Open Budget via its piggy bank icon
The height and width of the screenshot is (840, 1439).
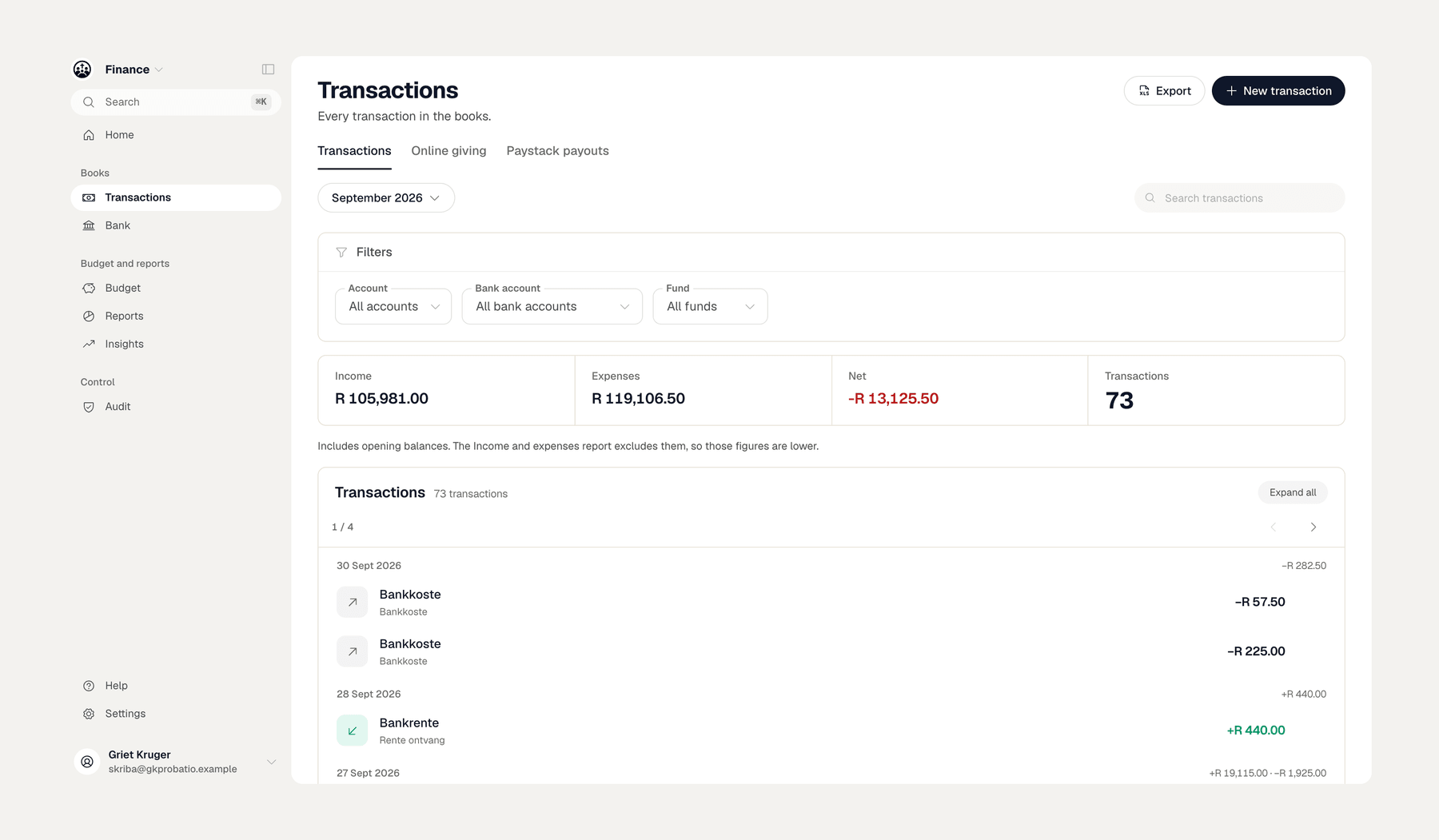tap(89, 288)
